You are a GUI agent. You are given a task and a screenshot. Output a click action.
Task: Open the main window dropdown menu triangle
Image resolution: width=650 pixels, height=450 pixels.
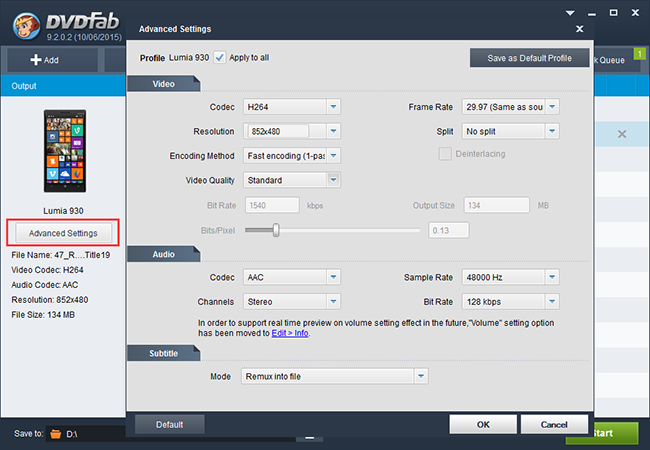[570, 13]
